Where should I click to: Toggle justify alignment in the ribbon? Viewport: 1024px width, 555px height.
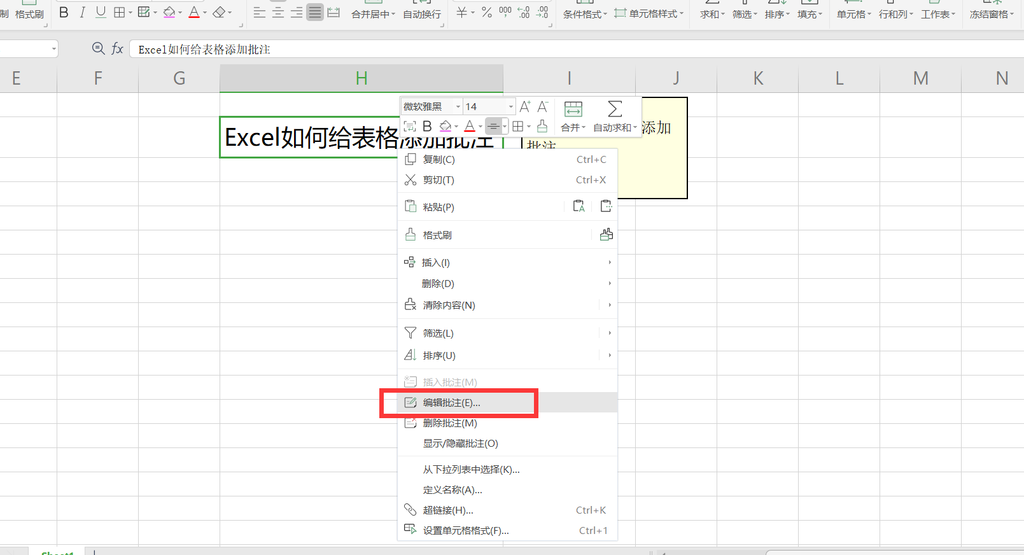click(x=315, y=12)
